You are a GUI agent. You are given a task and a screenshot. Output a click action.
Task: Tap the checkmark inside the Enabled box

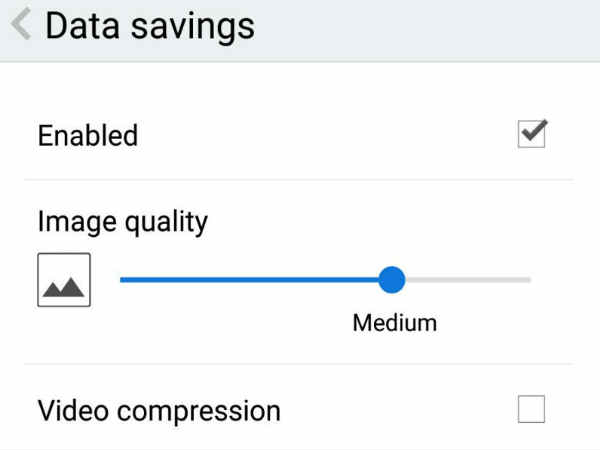pyautogui.click(x=535, y=130)
